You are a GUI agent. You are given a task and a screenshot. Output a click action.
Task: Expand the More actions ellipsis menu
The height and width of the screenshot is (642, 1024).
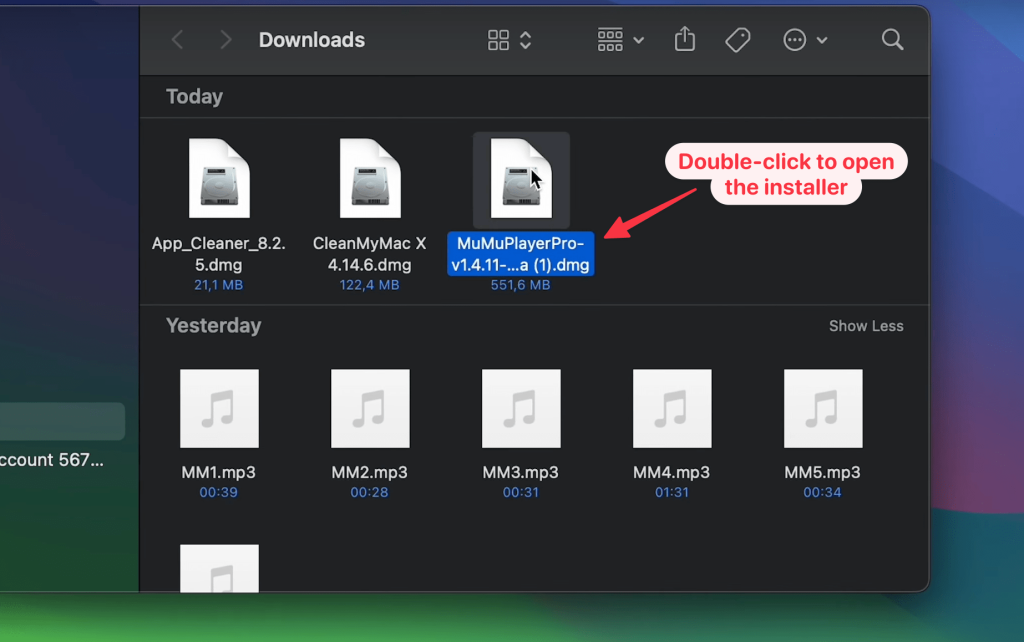coord(805,40)
